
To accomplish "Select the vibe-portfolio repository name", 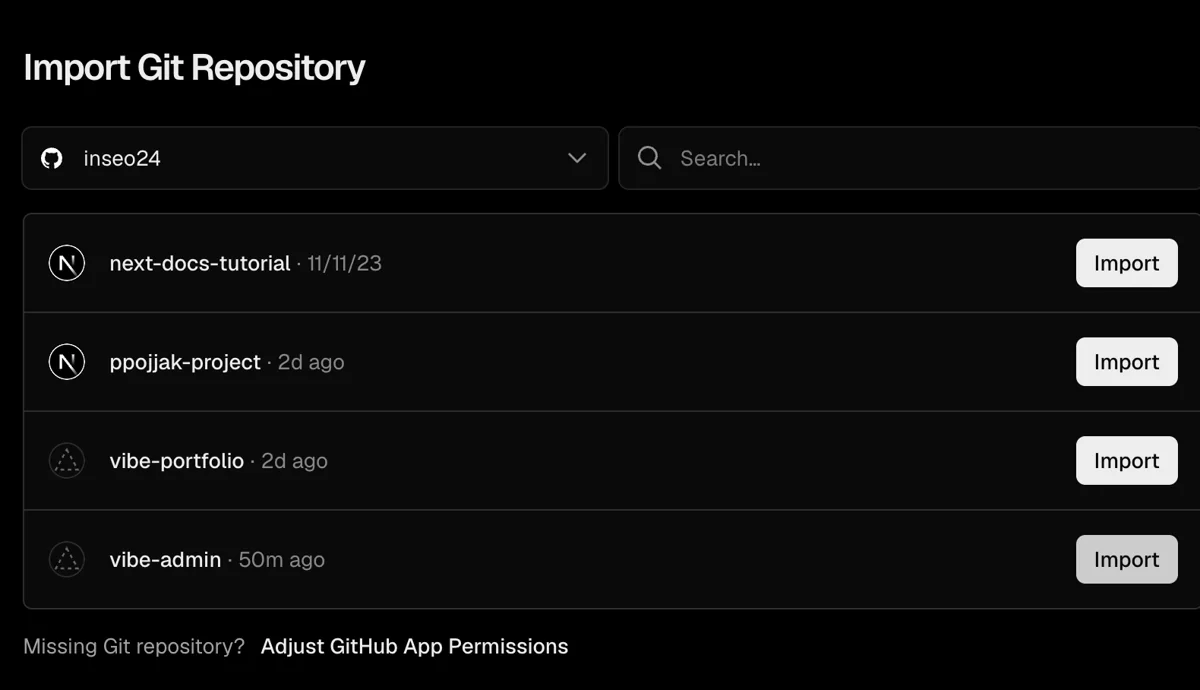I will (177, 461).
